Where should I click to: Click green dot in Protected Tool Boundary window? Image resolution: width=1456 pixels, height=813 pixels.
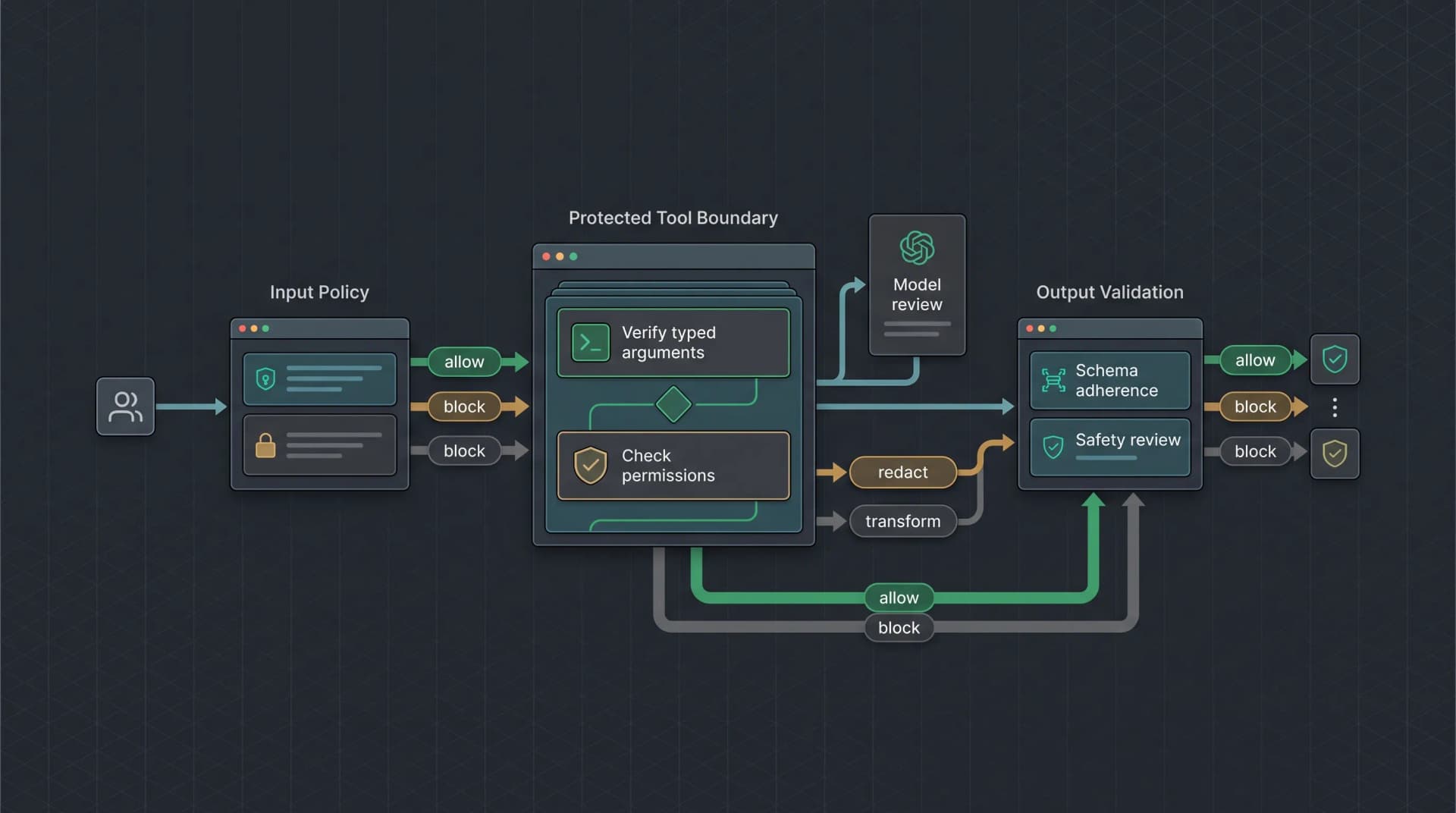(x=573, y=256)
